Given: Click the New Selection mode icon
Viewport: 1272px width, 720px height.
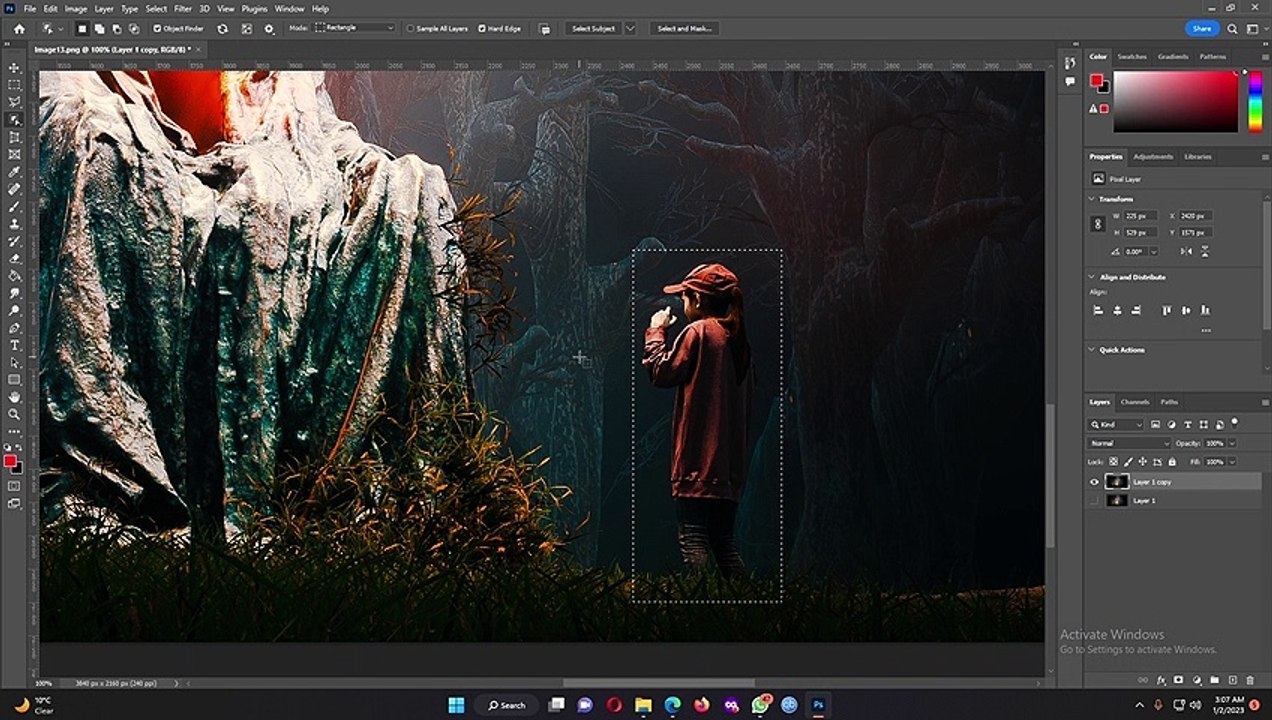Looking at the screenshot, I should 82,29.
